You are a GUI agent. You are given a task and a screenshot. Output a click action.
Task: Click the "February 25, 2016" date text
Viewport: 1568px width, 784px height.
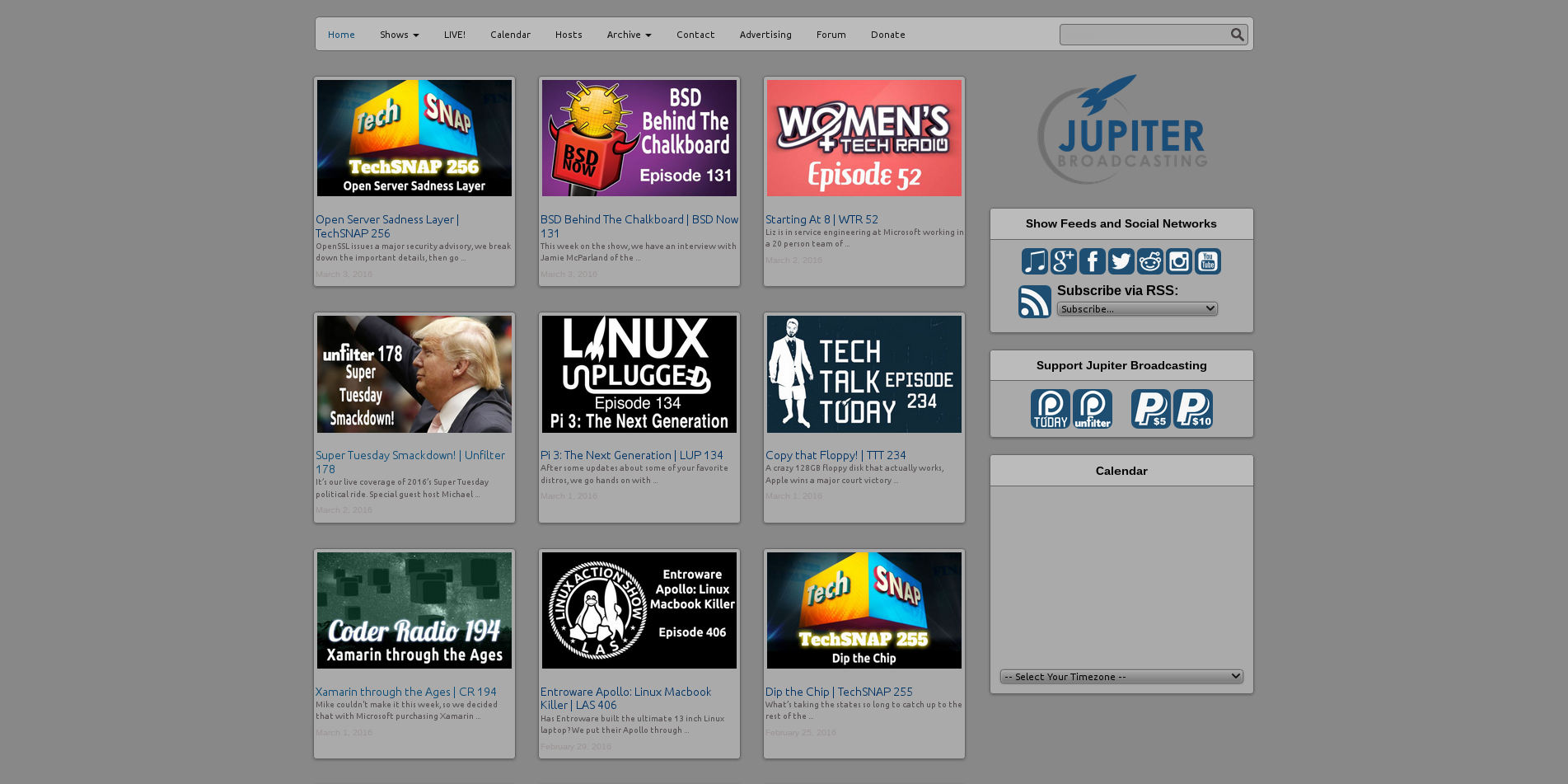click(x=800, y=732)
